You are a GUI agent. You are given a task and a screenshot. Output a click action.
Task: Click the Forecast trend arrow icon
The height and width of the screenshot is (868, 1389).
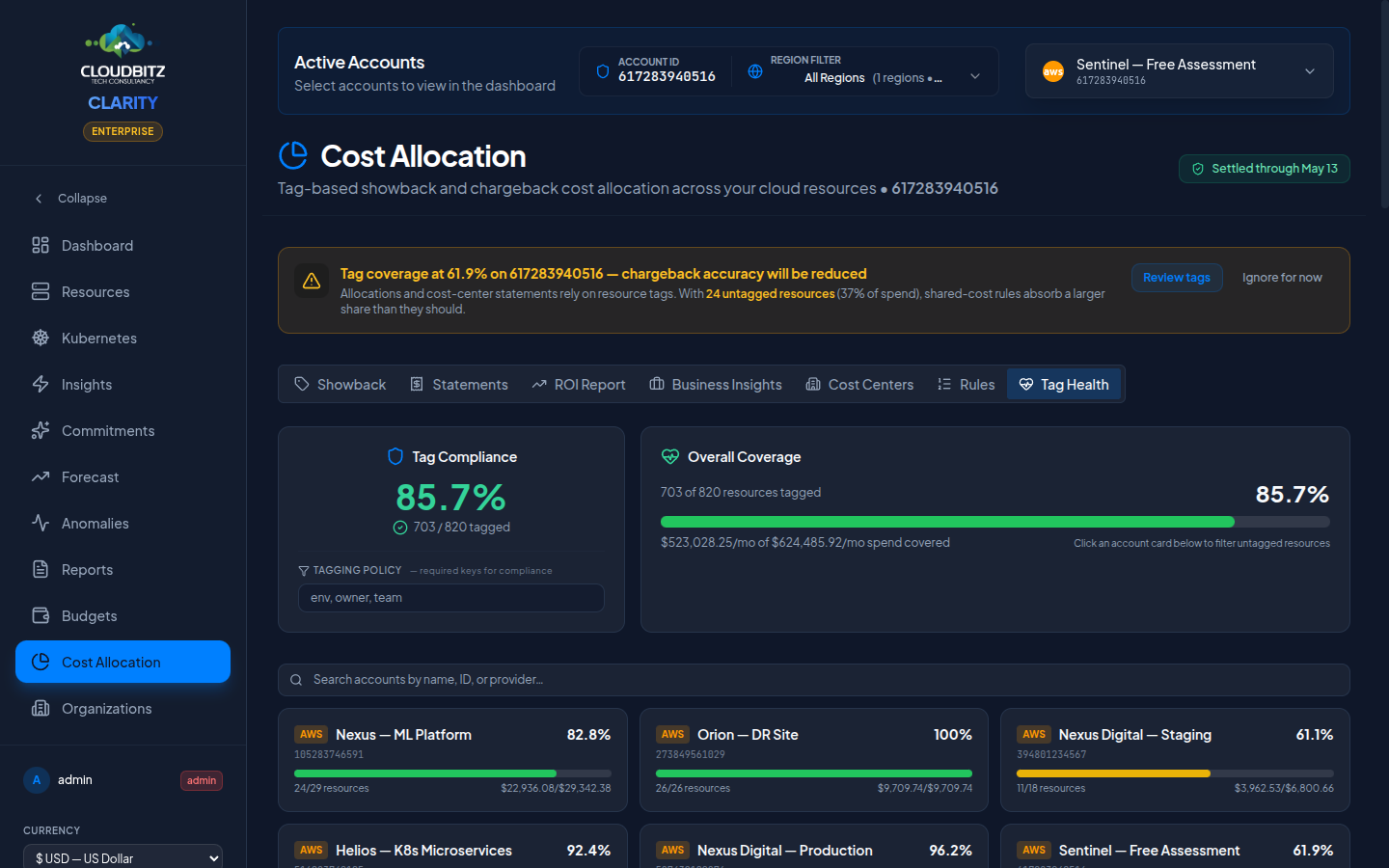41,476
